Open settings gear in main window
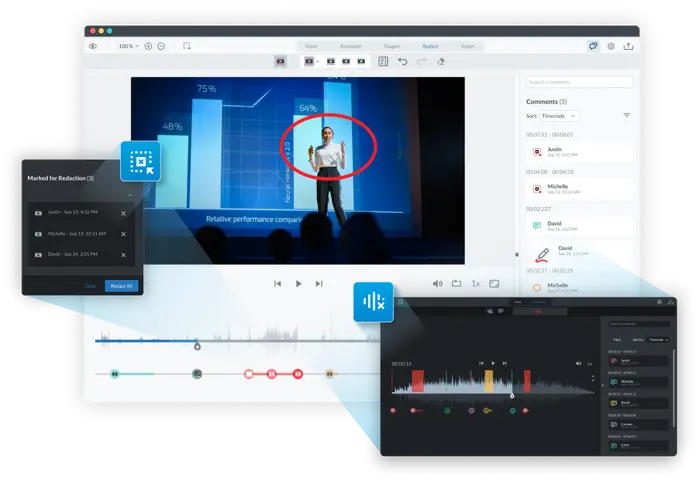 (x=611, y=46)
